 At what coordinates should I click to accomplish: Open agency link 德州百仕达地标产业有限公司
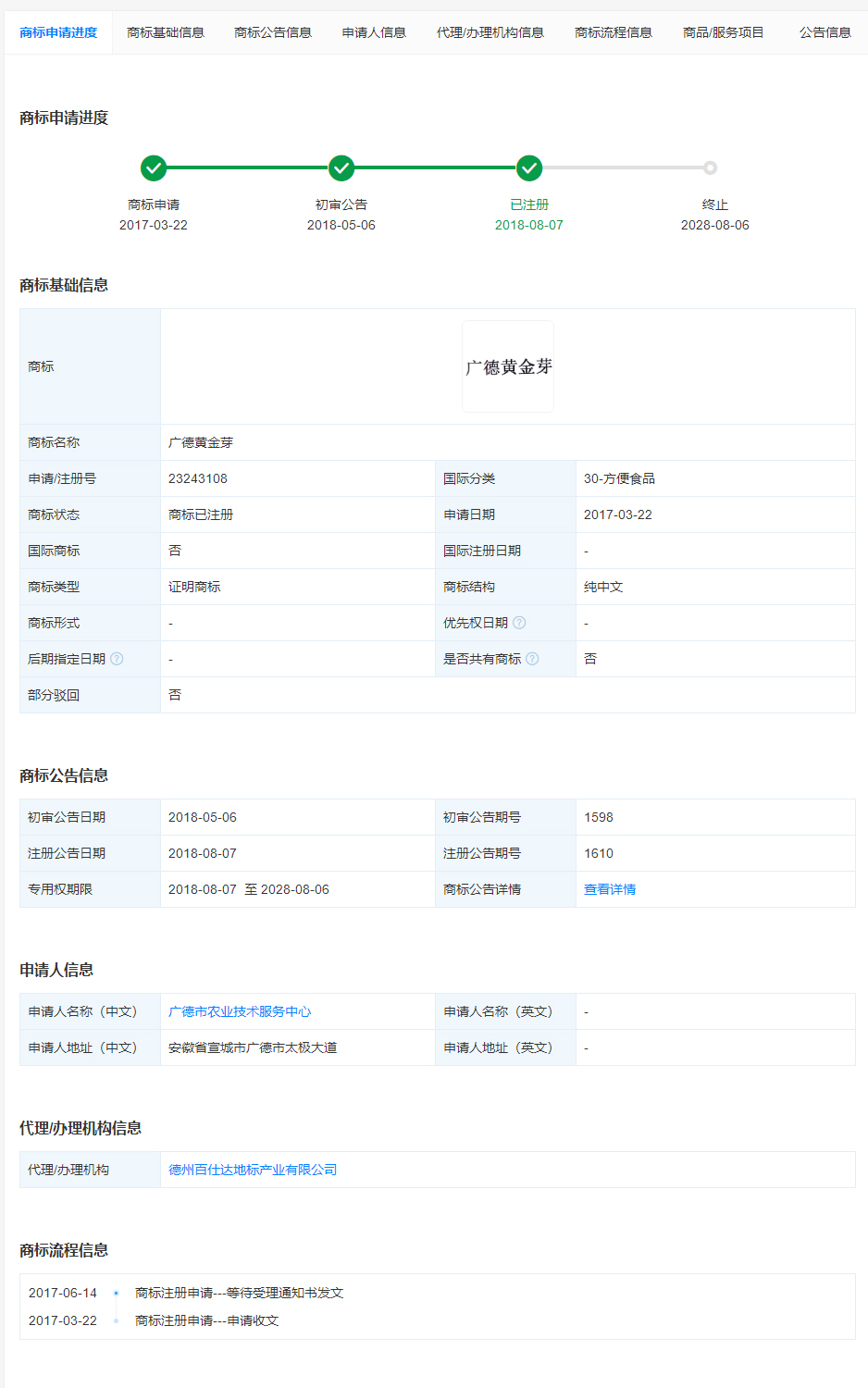pos(253,1170)
